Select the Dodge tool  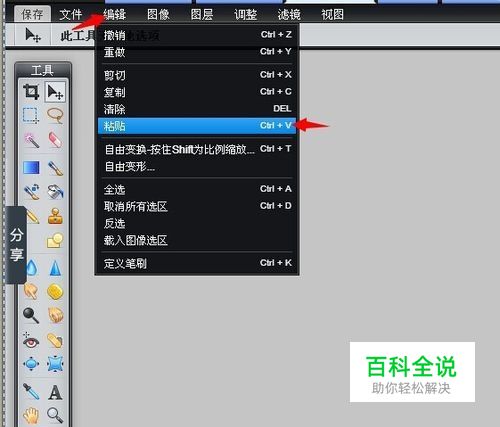tap(31, 315)
